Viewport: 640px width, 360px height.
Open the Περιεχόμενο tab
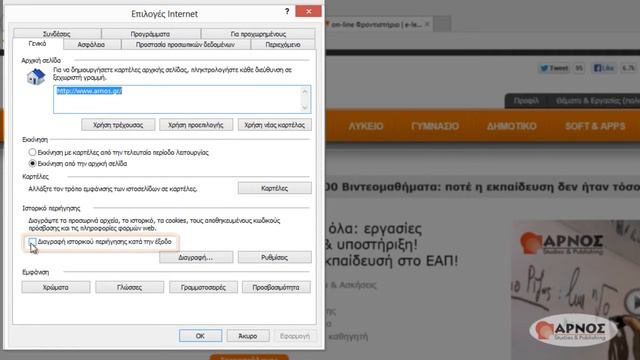tap(283, 44)
